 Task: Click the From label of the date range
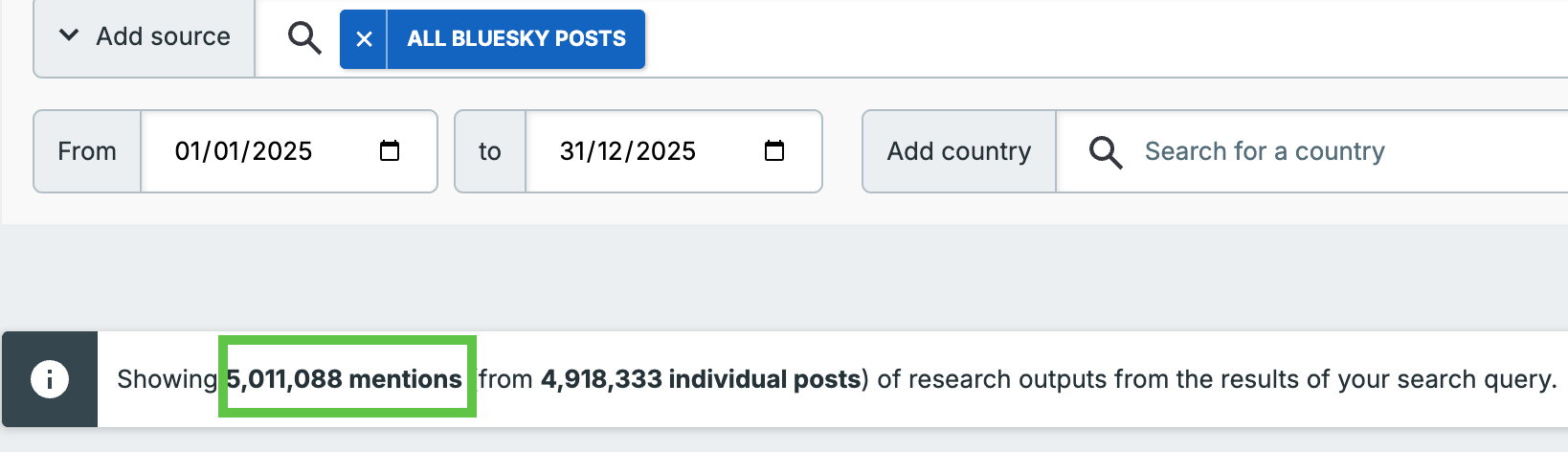click(x=87, y=151)
